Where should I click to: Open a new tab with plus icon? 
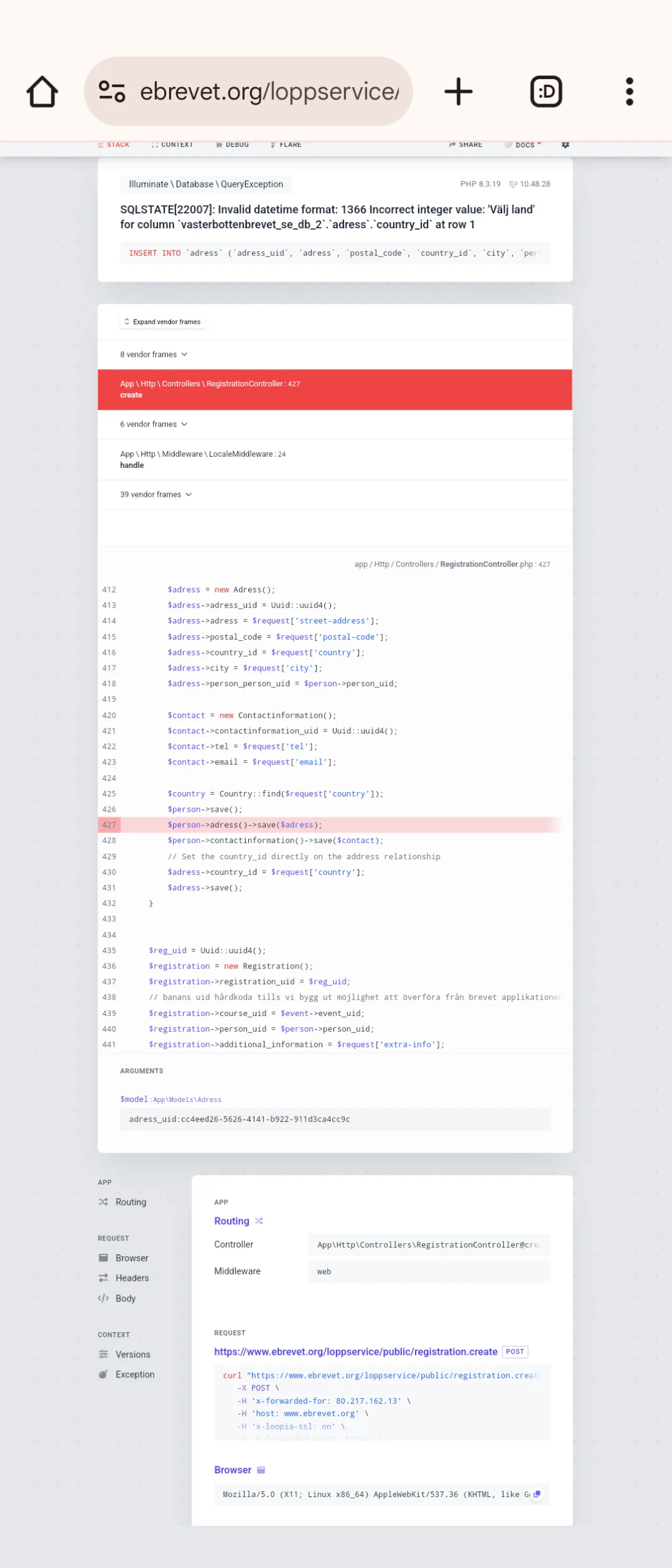click(458, 92)
